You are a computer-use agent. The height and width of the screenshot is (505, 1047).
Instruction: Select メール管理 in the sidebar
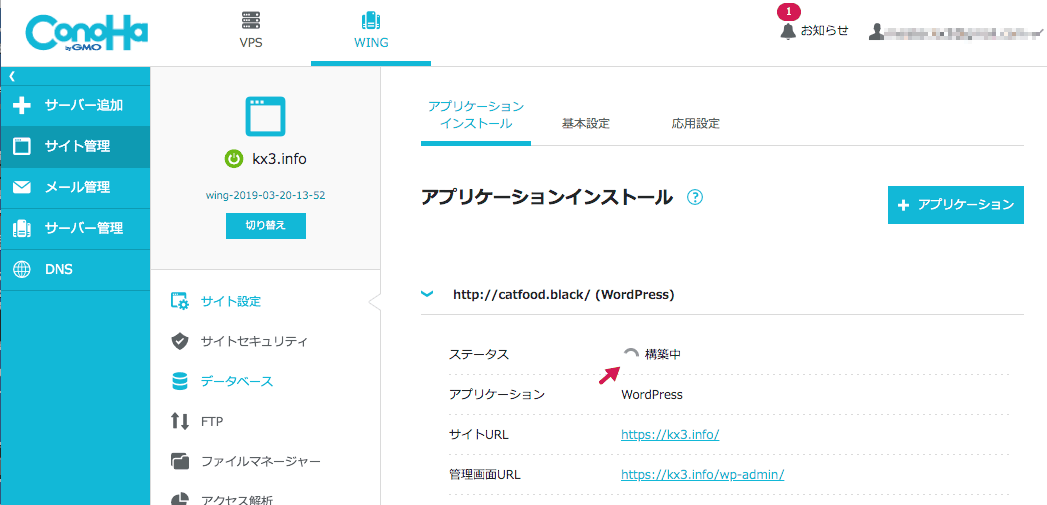pos(75,188)
